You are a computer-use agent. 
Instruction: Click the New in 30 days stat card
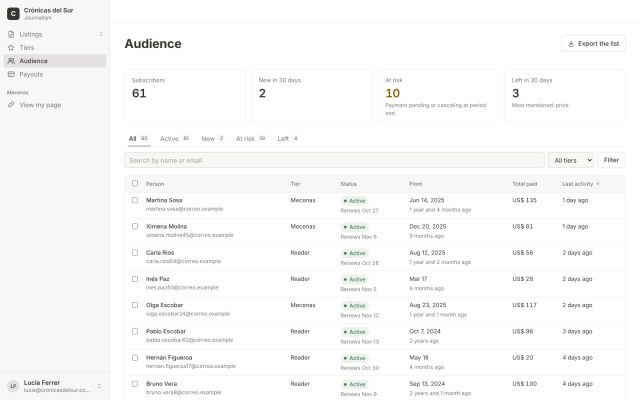(311, 96)
